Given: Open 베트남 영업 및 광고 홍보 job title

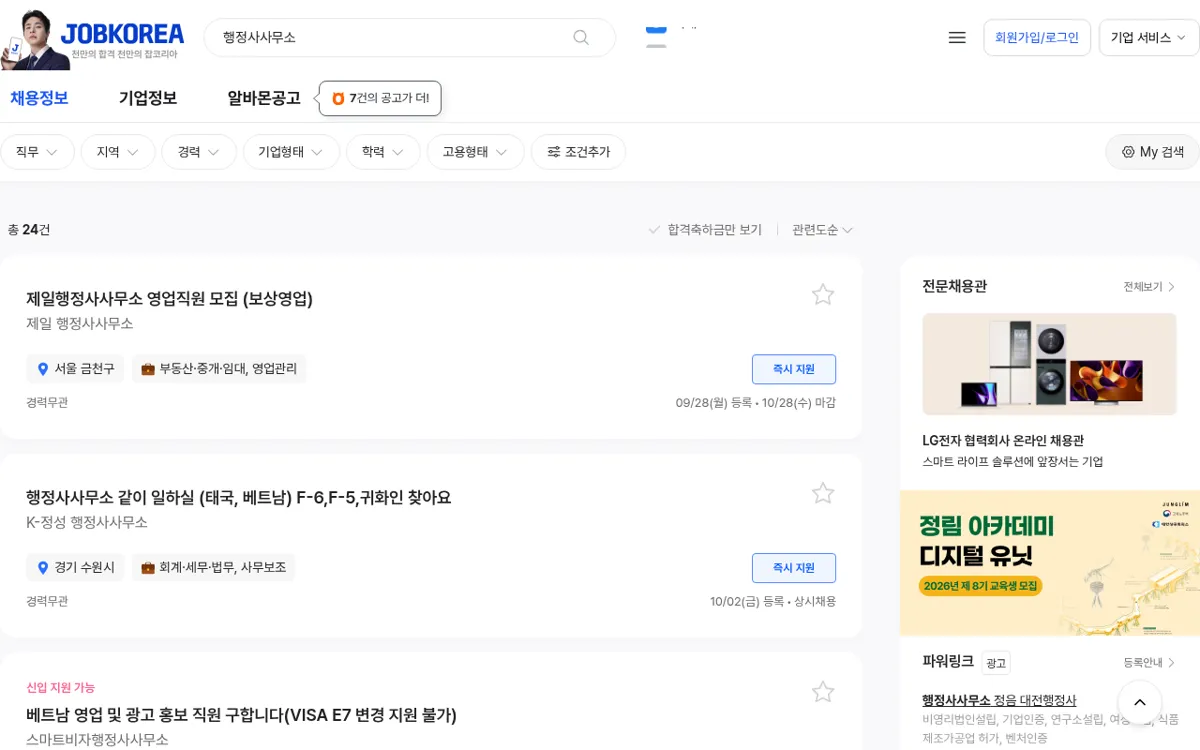Looking at the screenshot, I should 241,715.
